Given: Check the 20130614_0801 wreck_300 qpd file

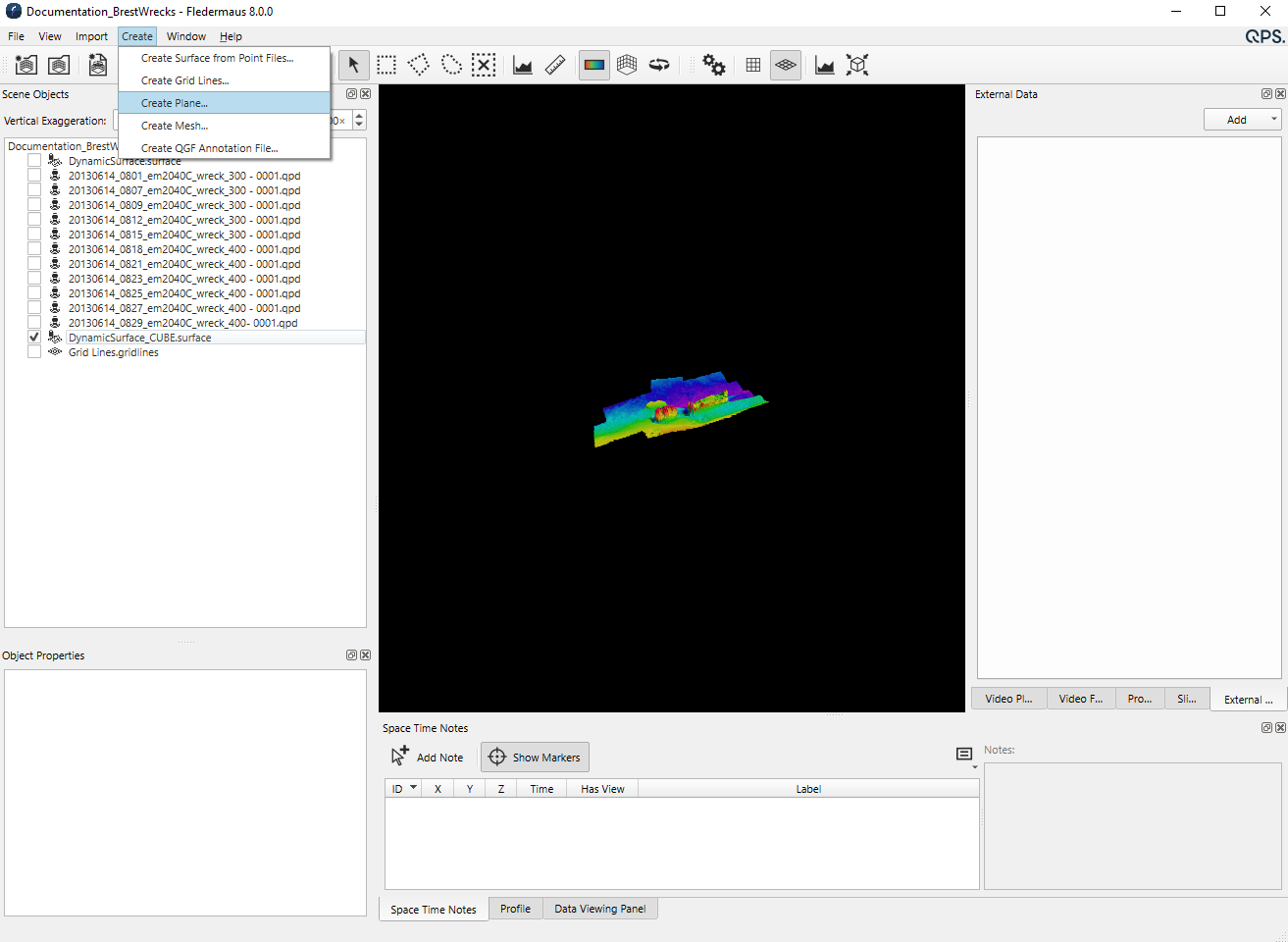Looking at the screenshot, I should 34,176.
